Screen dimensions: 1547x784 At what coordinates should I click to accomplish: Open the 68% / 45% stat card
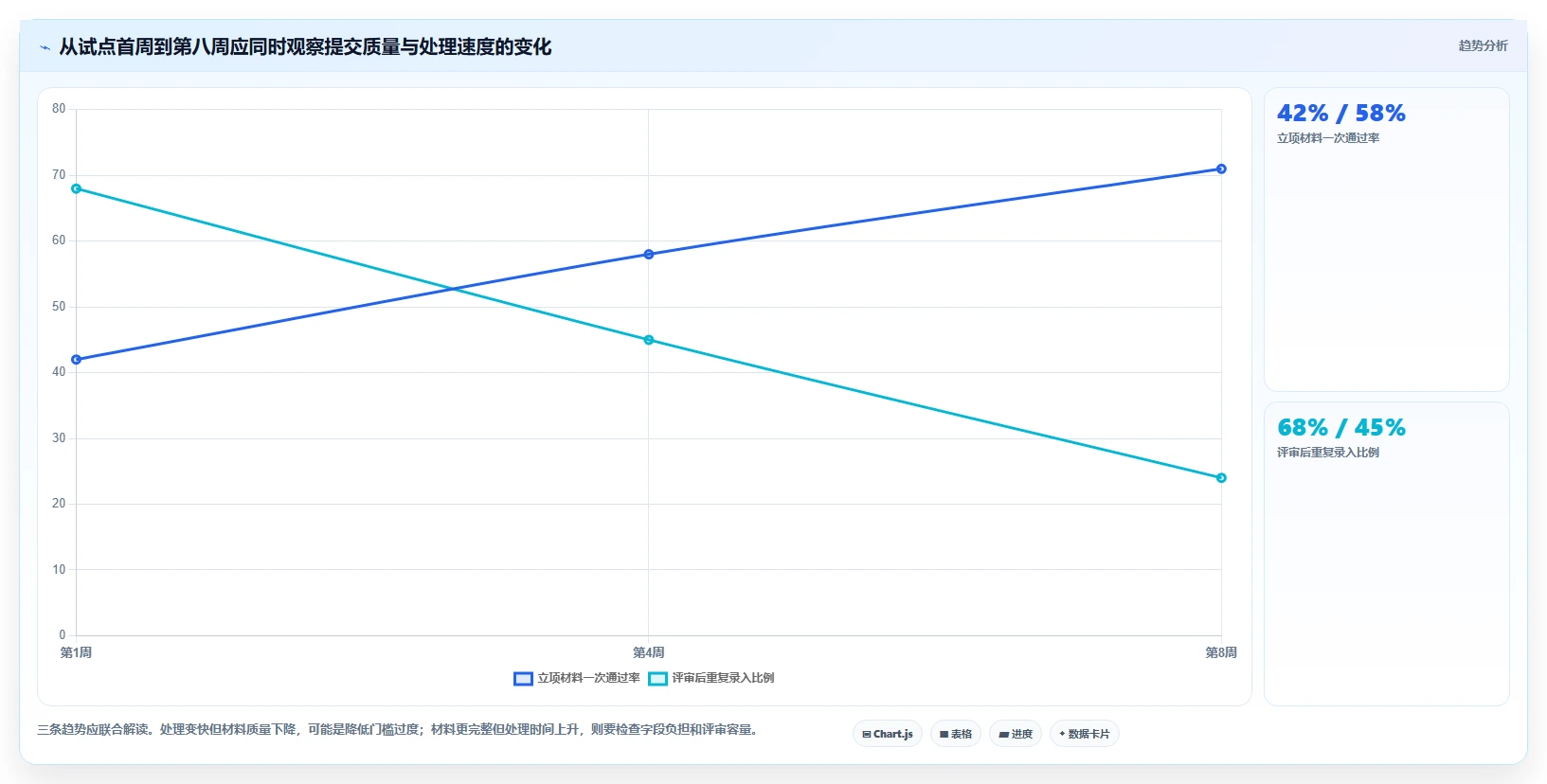coord(1387,554)
